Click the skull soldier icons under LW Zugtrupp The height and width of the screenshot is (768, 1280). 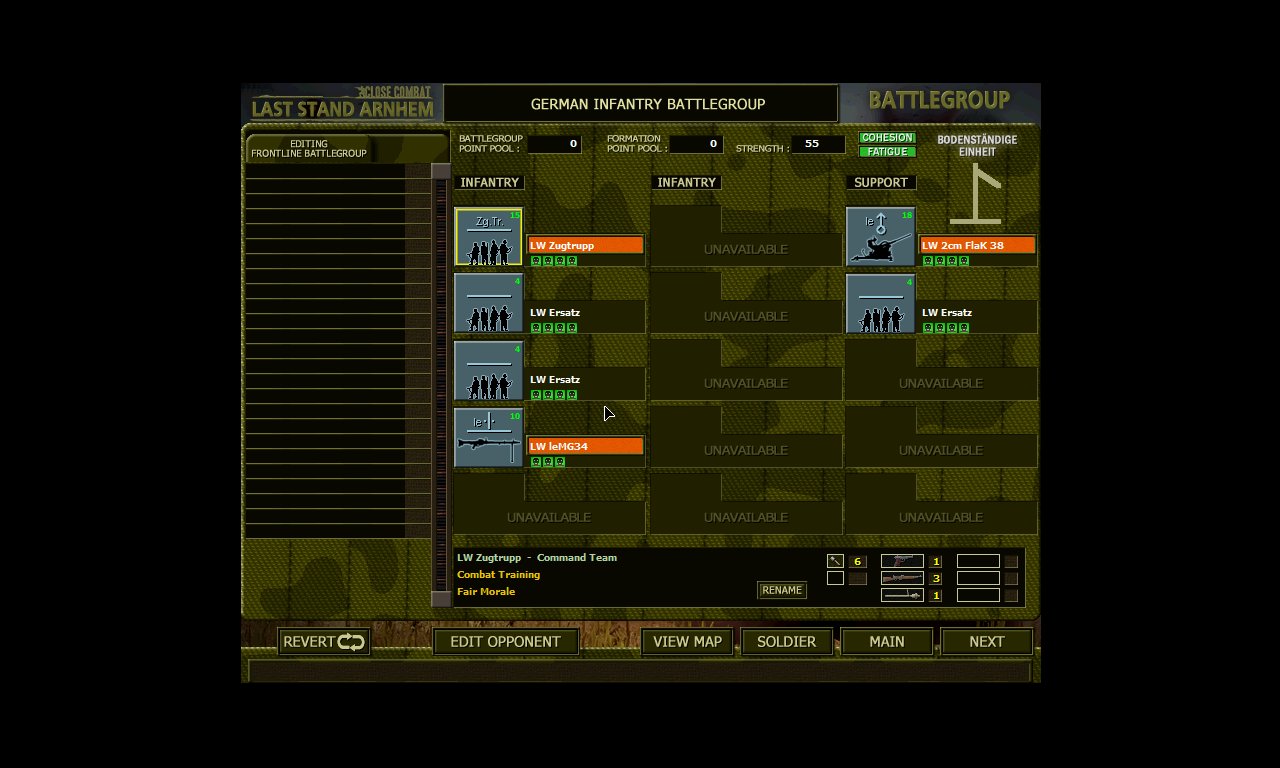click(554, 261)
